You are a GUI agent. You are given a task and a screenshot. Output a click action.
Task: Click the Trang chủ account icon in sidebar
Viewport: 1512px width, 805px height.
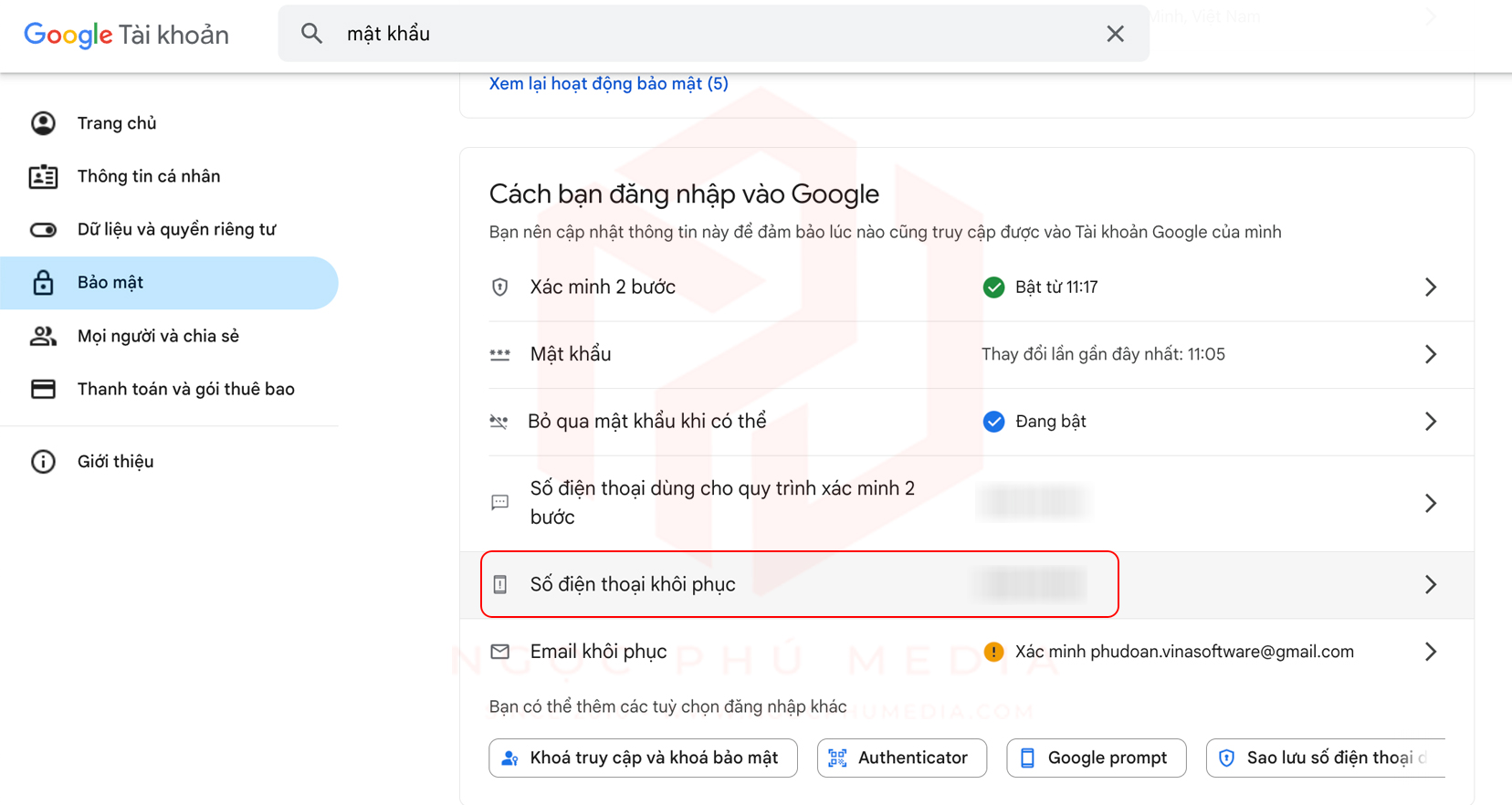(x=43, y=123)
